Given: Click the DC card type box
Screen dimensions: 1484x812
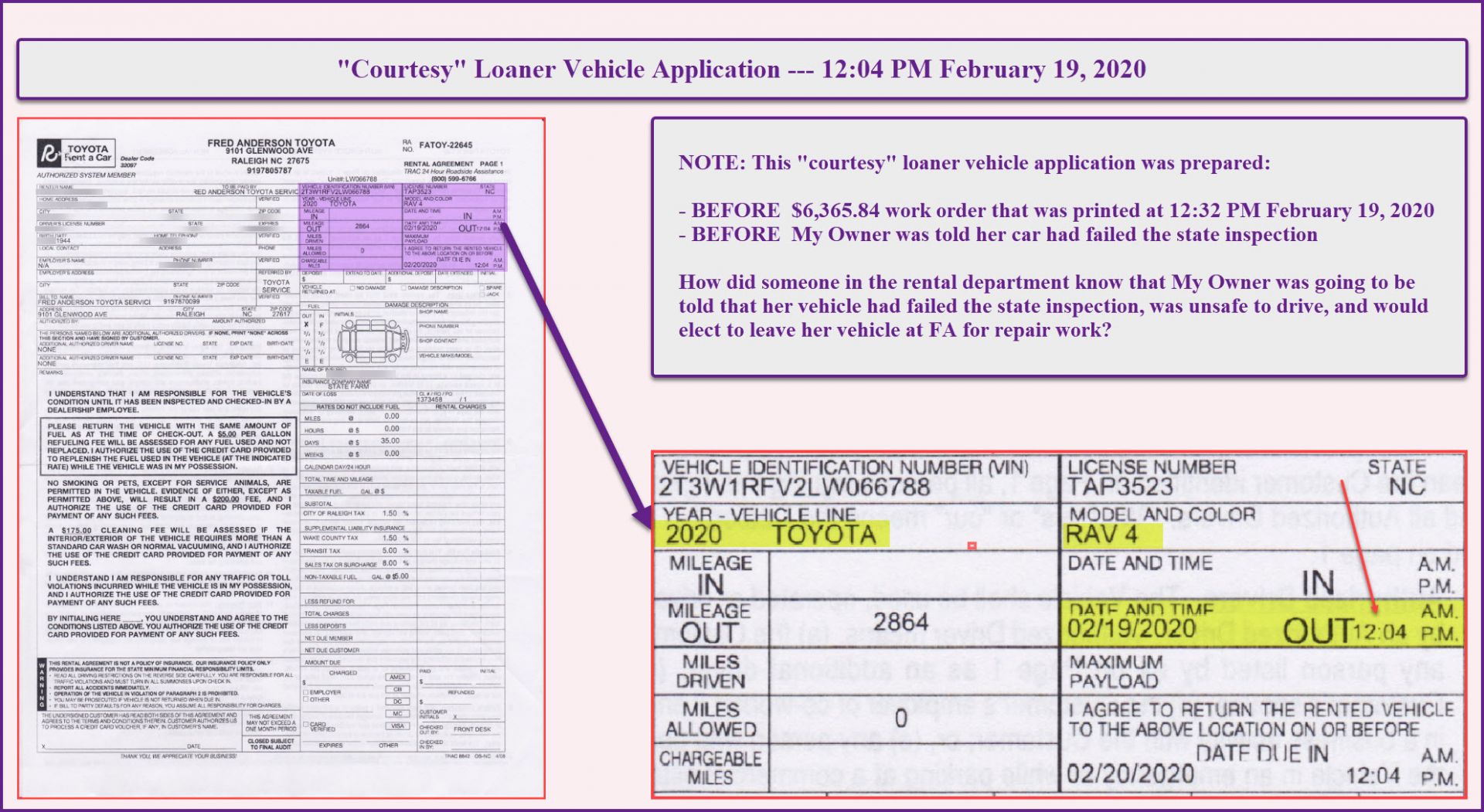Looking at the screenshot, I should tap(397, 702).
